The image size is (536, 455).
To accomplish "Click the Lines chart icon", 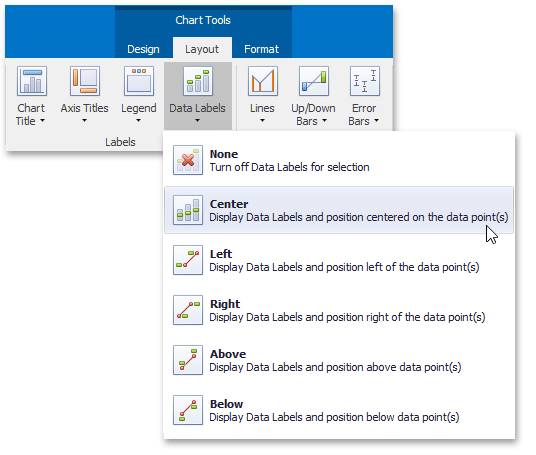I will [x=263, y=81].
